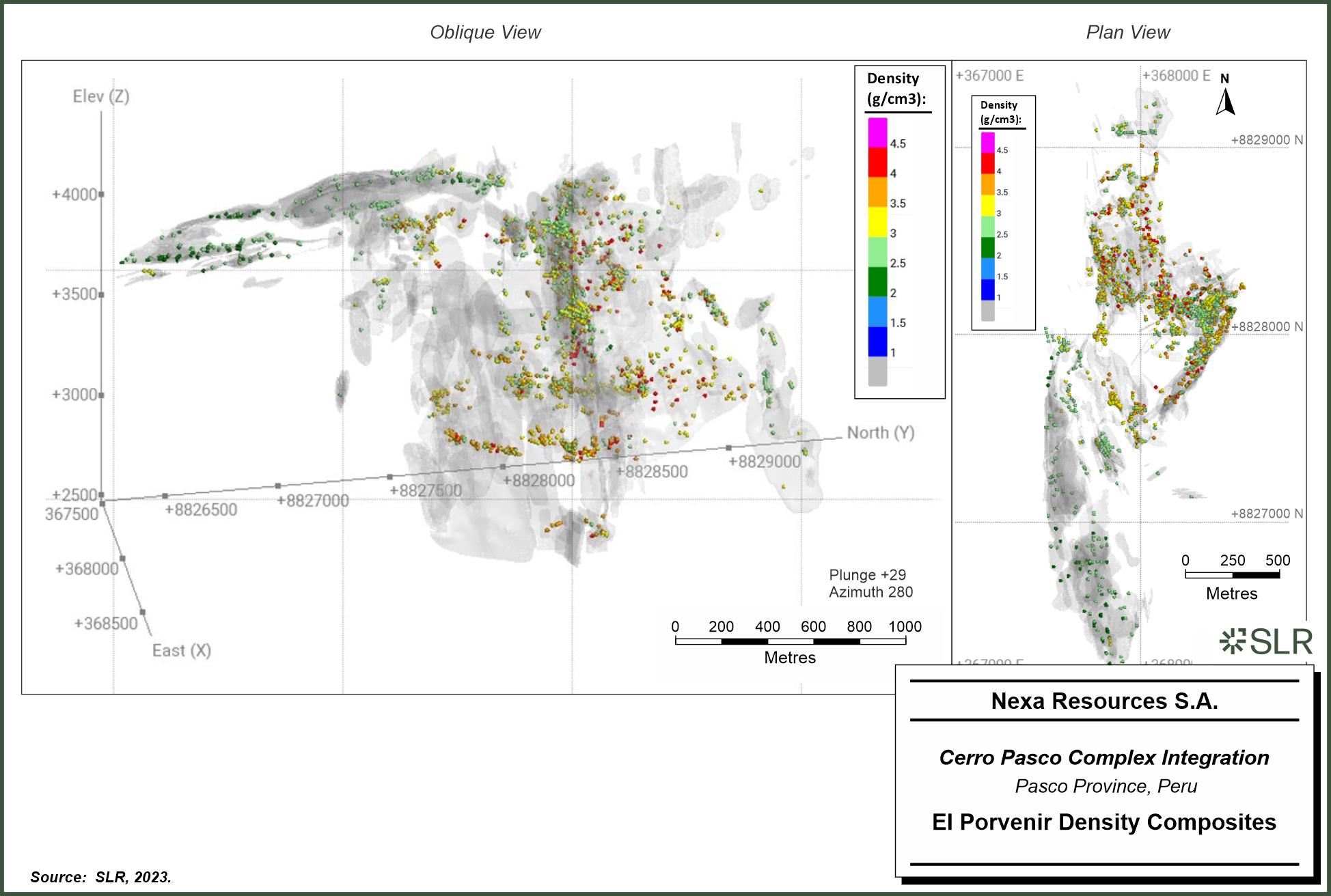Click the Elev (Z) axis label
The image size is (1331, 896).
[x=101, y=96]
